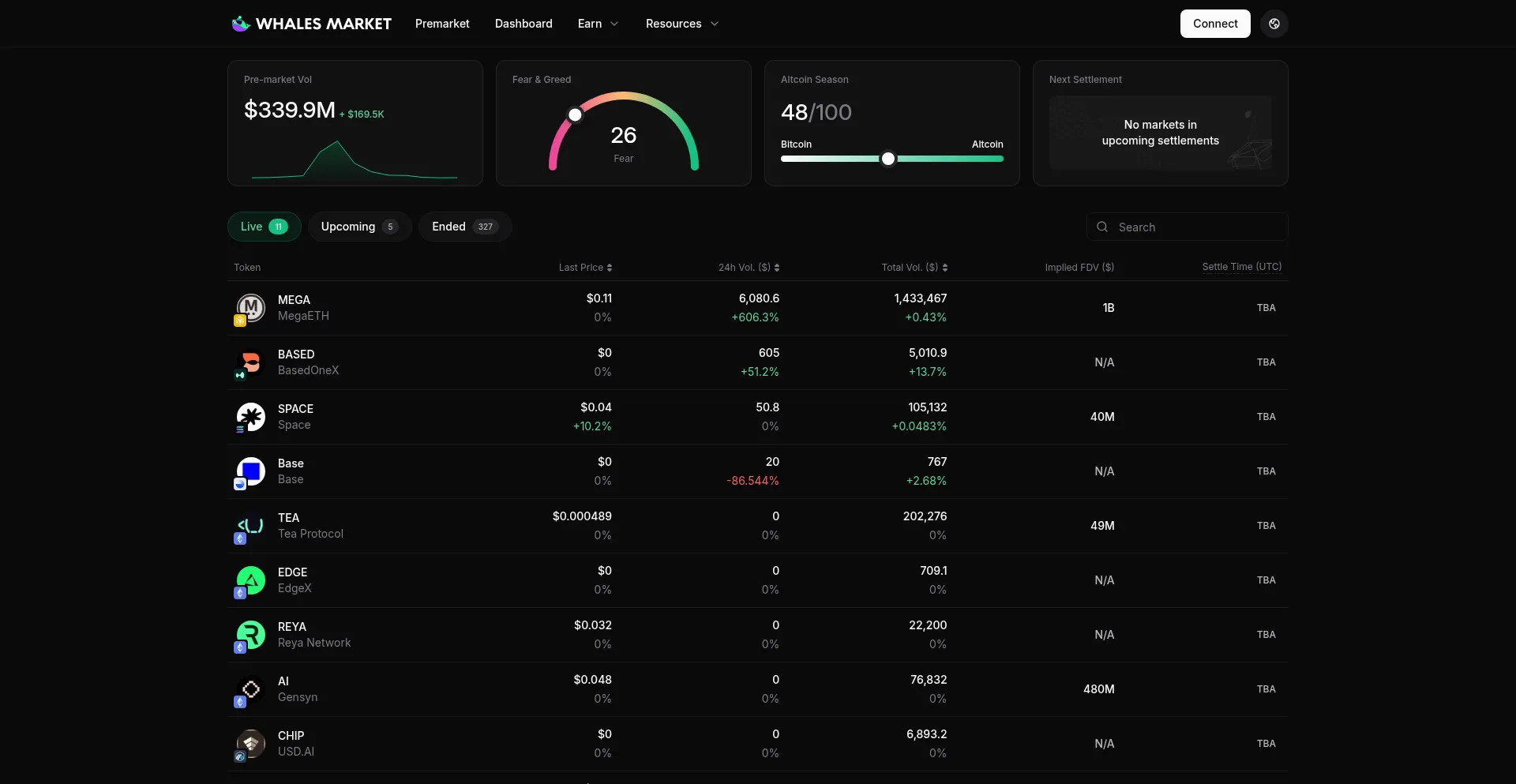
Task: Switch to the Ended markets tab
Action: point(465,227)
